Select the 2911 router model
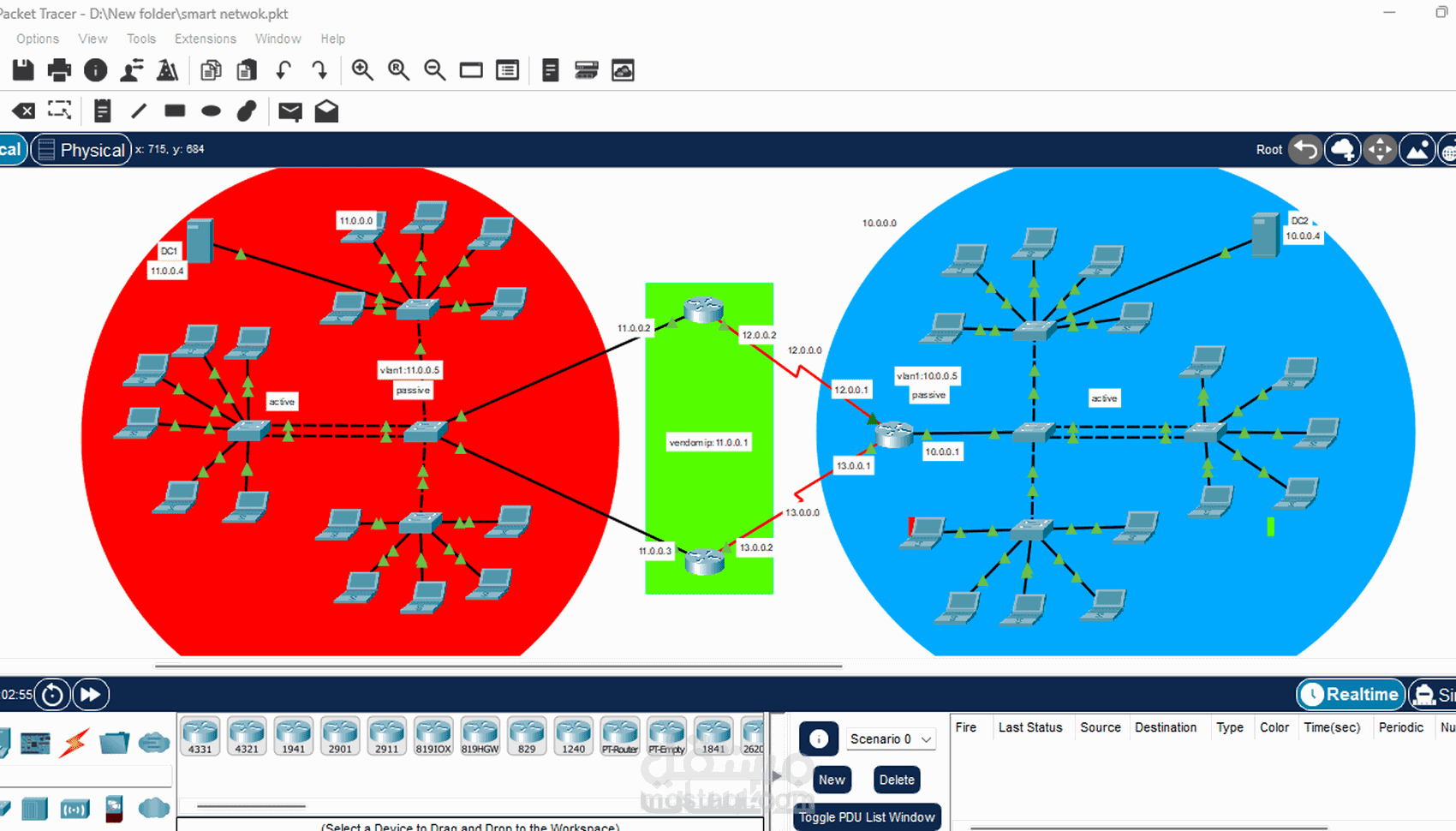 (387, 737)
